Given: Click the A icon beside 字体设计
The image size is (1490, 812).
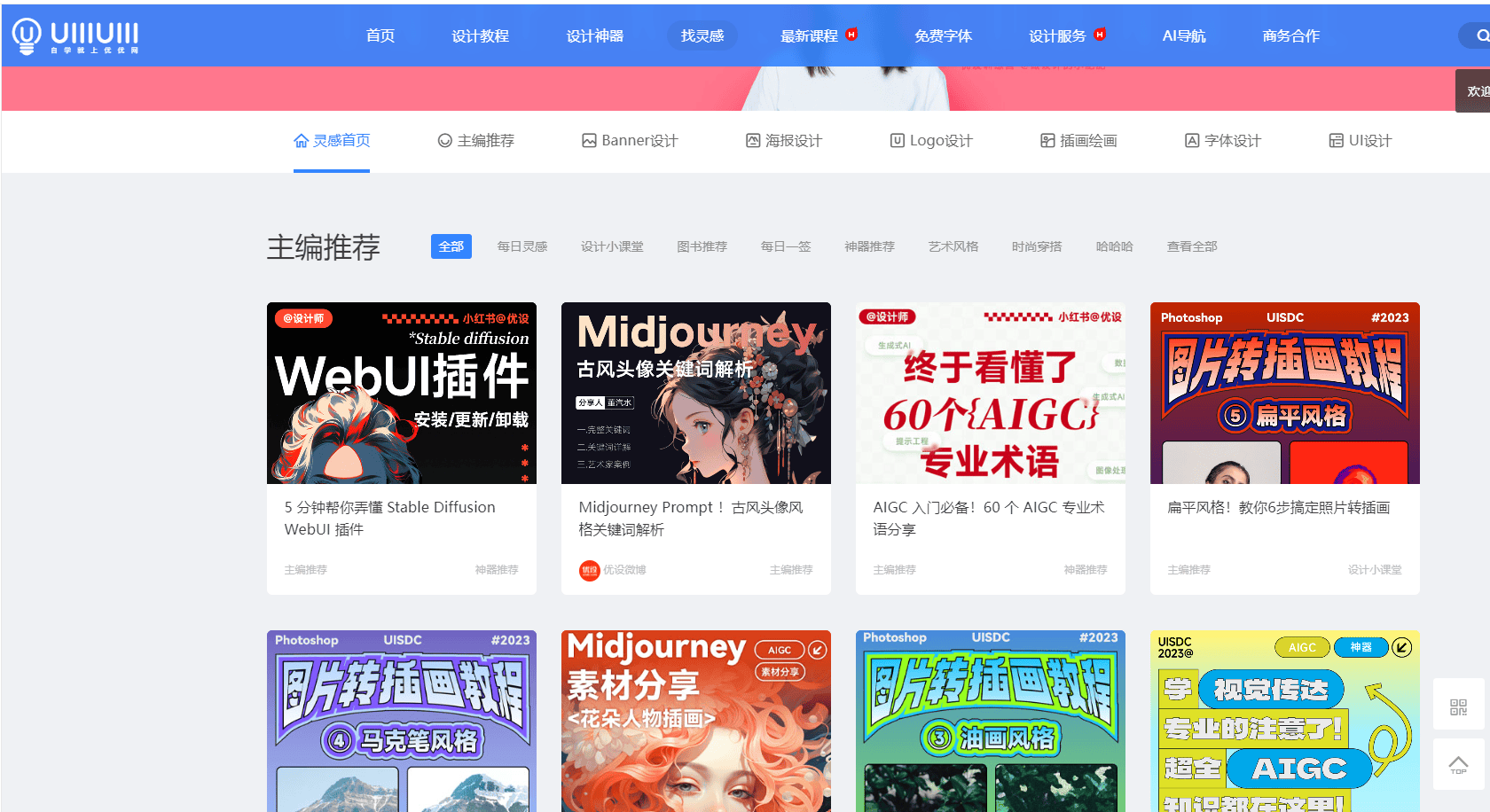Looking at the screenshot, I should [1191, 140].
